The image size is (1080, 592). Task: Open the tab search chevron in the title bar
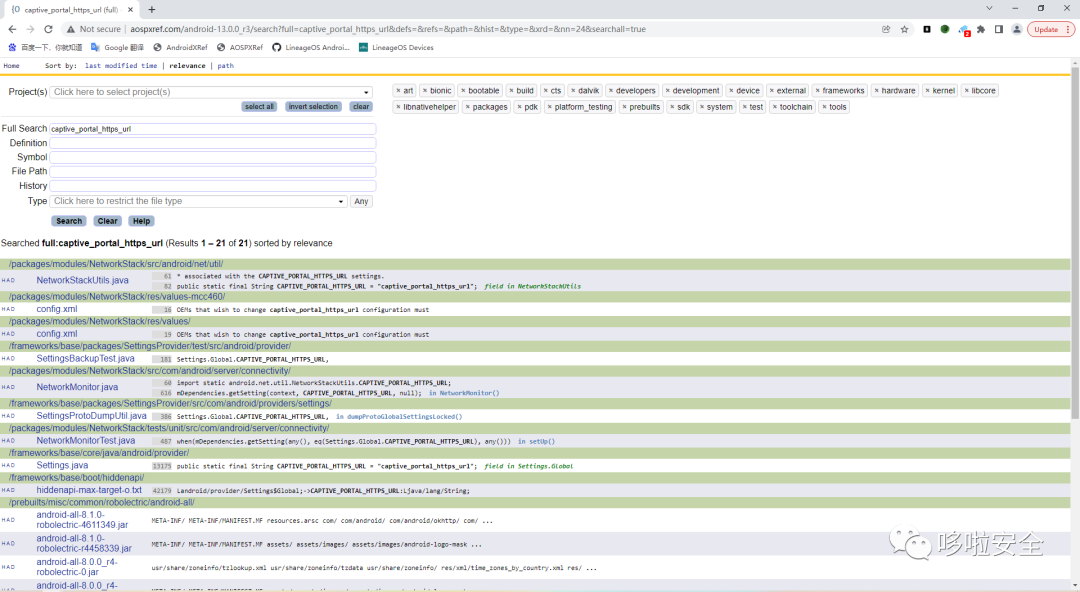tap(989, 8)
